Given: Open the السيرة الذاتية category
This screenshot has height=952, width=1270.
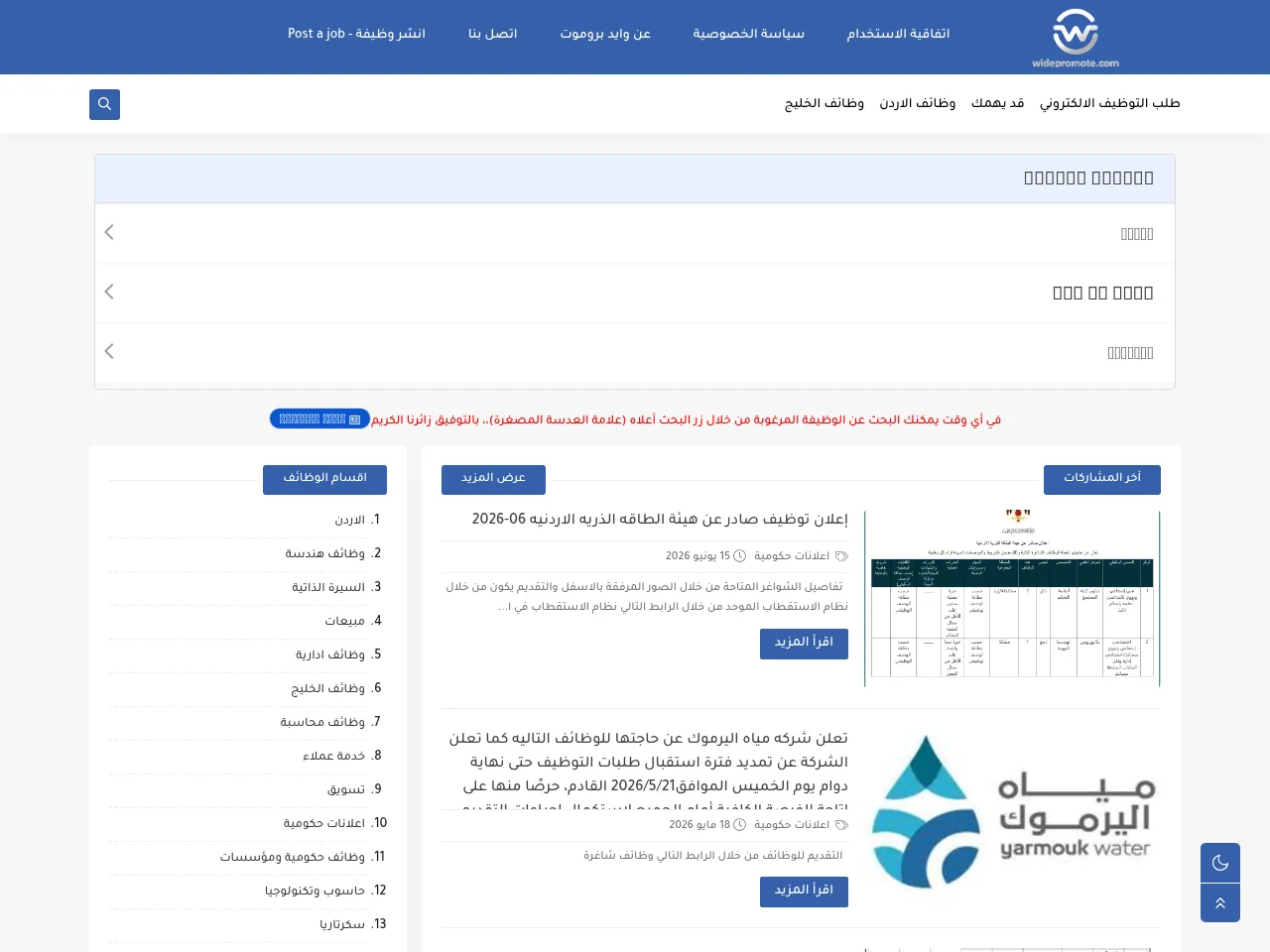Looking at the screenshot, I should 328,588.
